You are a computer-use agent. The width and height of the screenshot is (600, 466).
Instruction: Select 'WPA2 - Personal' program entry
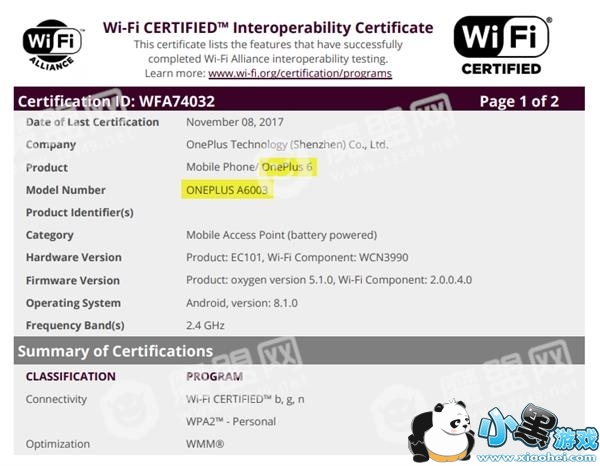pos(231,422)
